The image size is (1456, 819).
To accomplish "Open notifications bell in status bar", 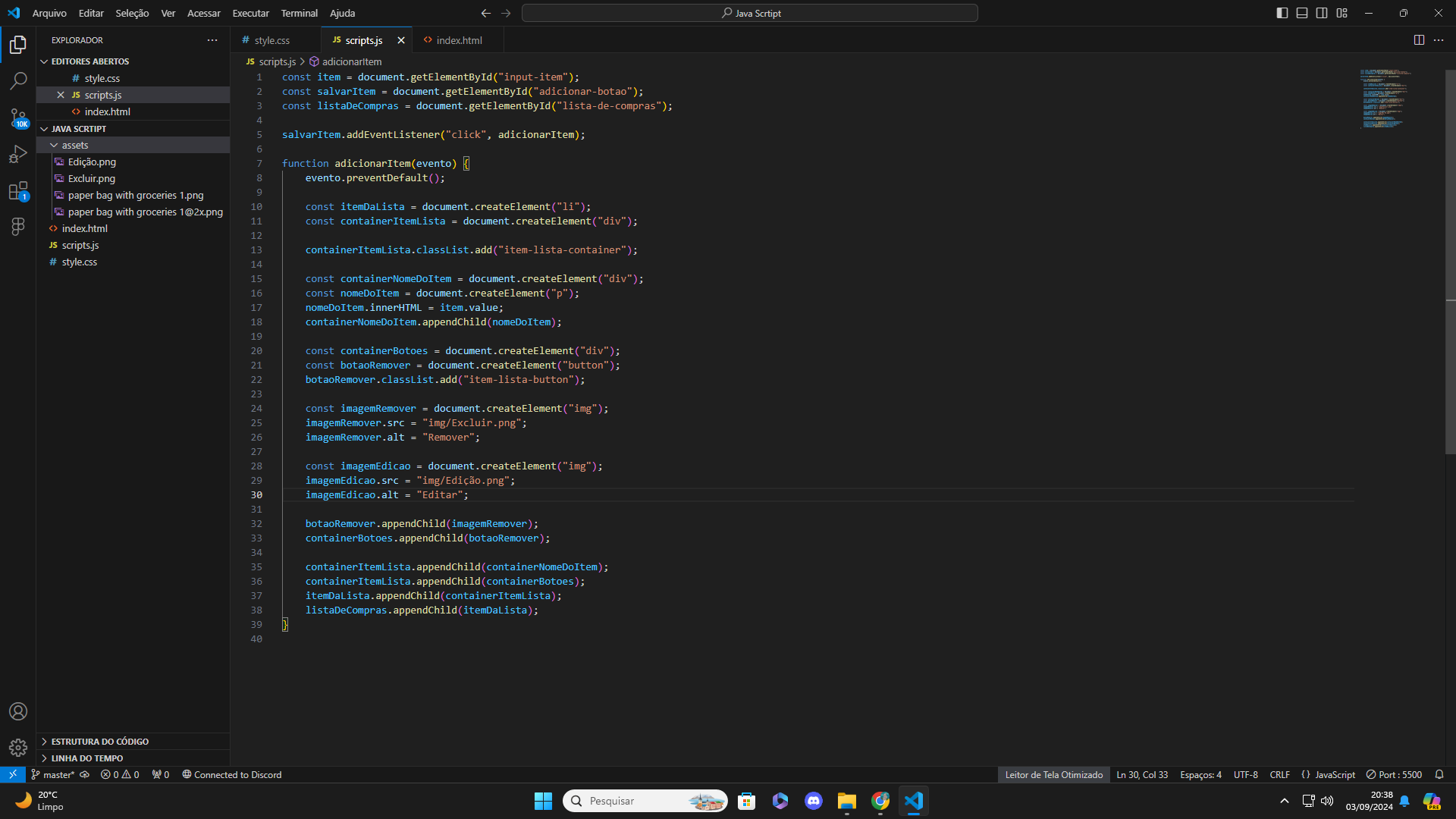I will pyautogui.click(x=1439, y=774).
